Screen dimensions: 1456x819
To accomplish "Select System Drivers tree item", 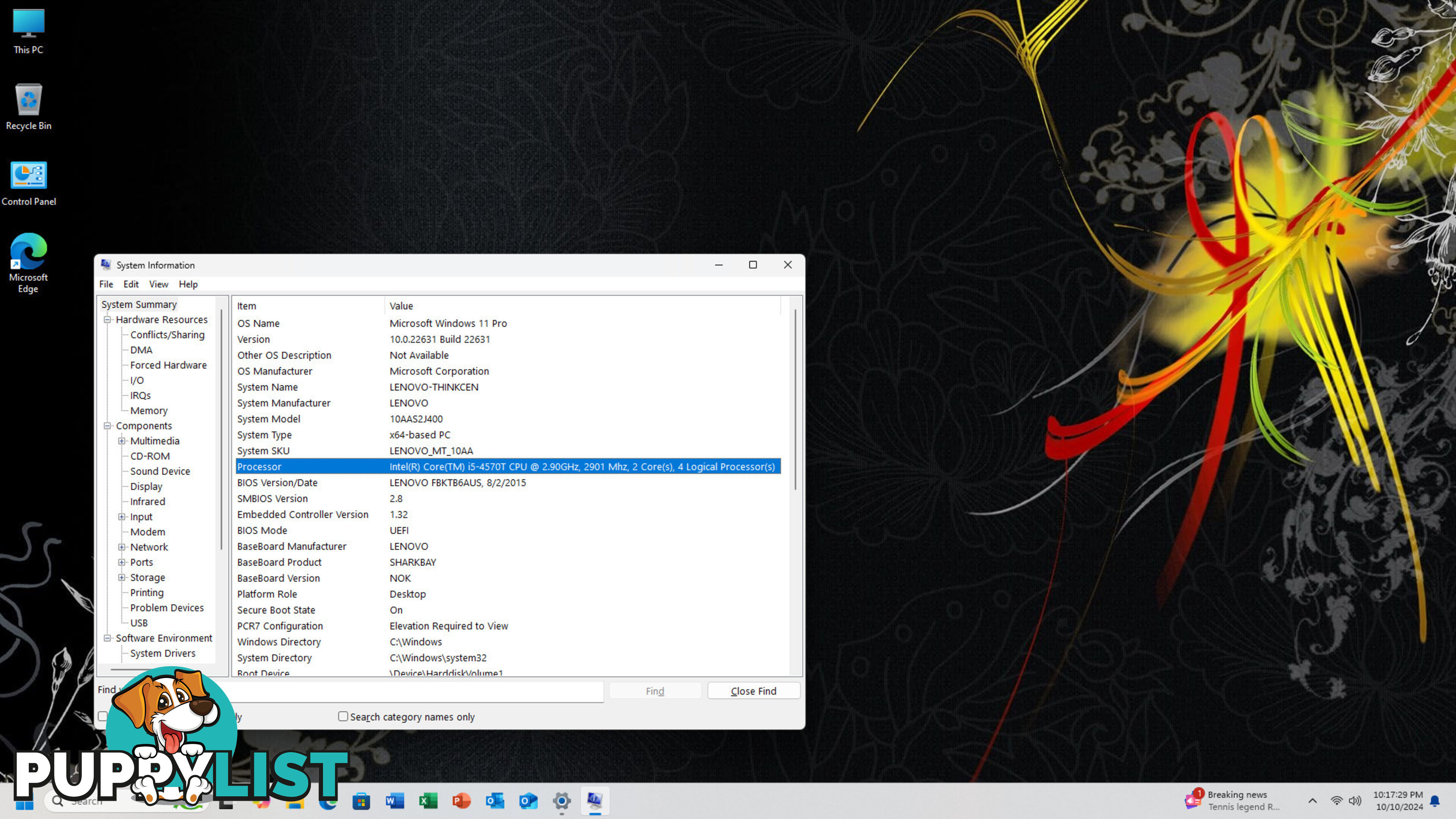I will click(x=163, y=653).
